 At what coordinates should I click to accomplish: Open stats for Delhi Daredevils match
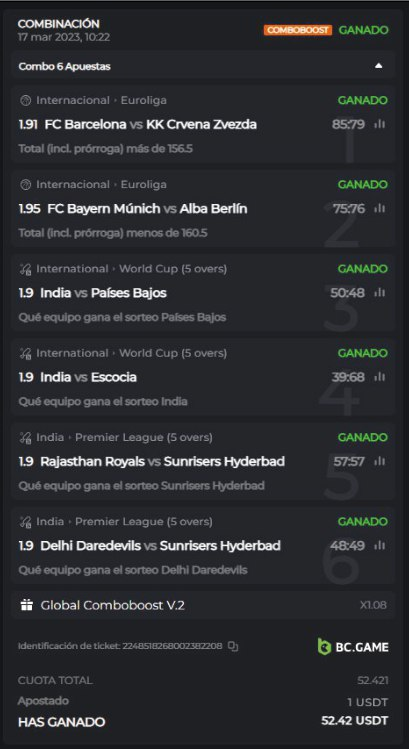pyautogui.click(x=380, y=545)
